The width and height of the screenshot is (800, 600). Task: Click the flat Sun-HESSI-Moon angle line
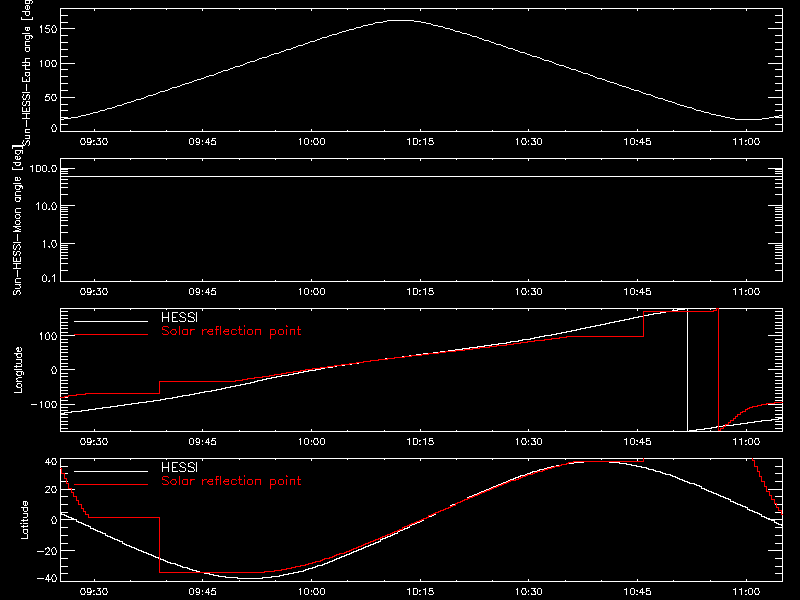[421, 177]
